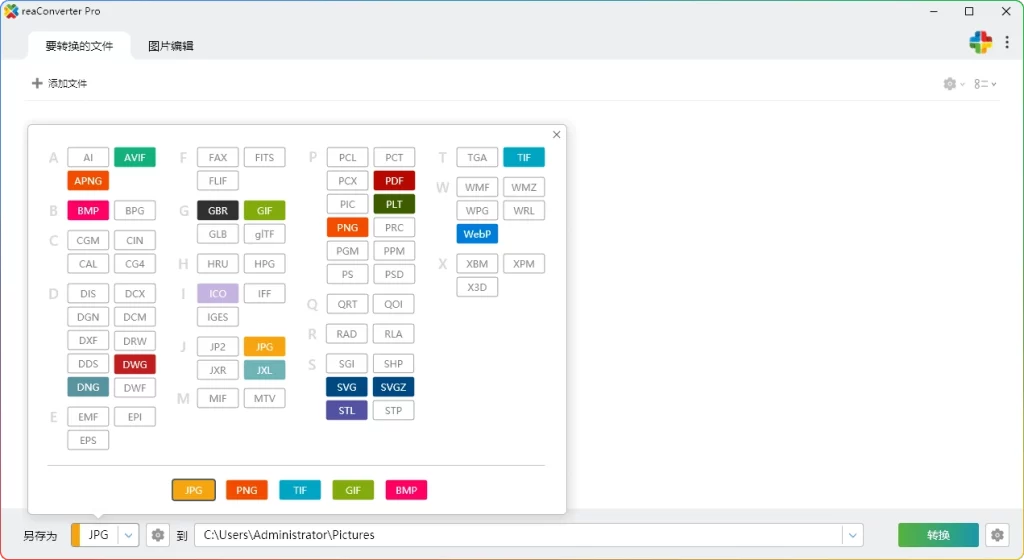Click the plus icon to add files
1024x560 pixels.
click(38, 83)
